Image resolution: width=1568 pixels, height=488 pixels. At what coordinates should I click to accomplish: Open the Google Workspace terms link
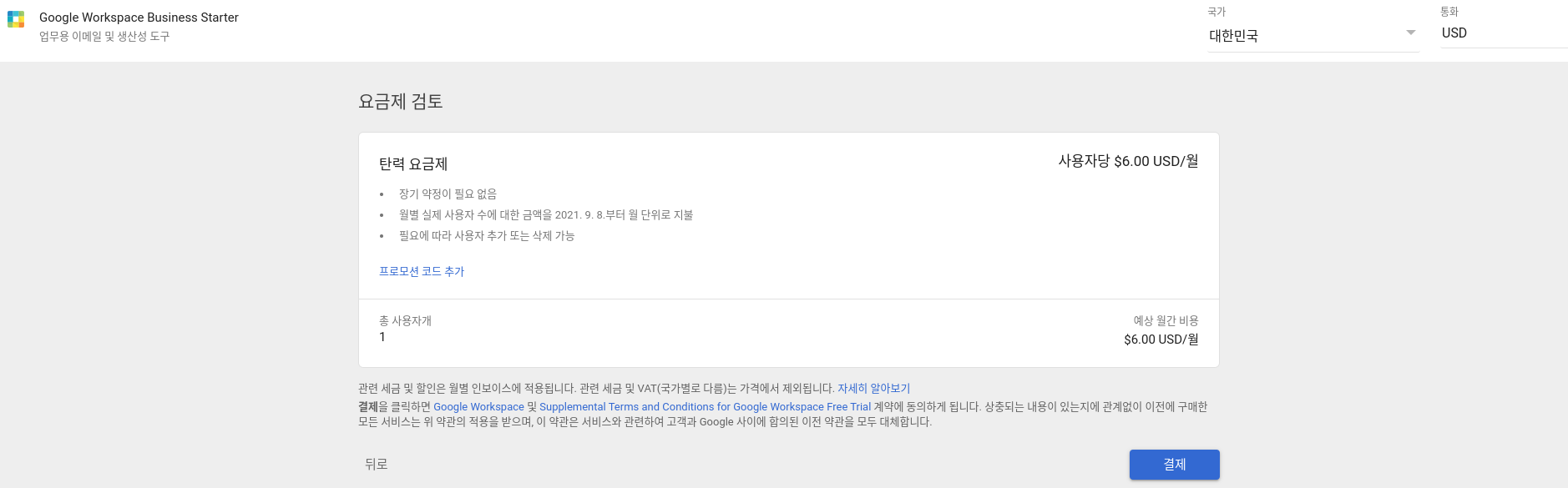[478, 407]
